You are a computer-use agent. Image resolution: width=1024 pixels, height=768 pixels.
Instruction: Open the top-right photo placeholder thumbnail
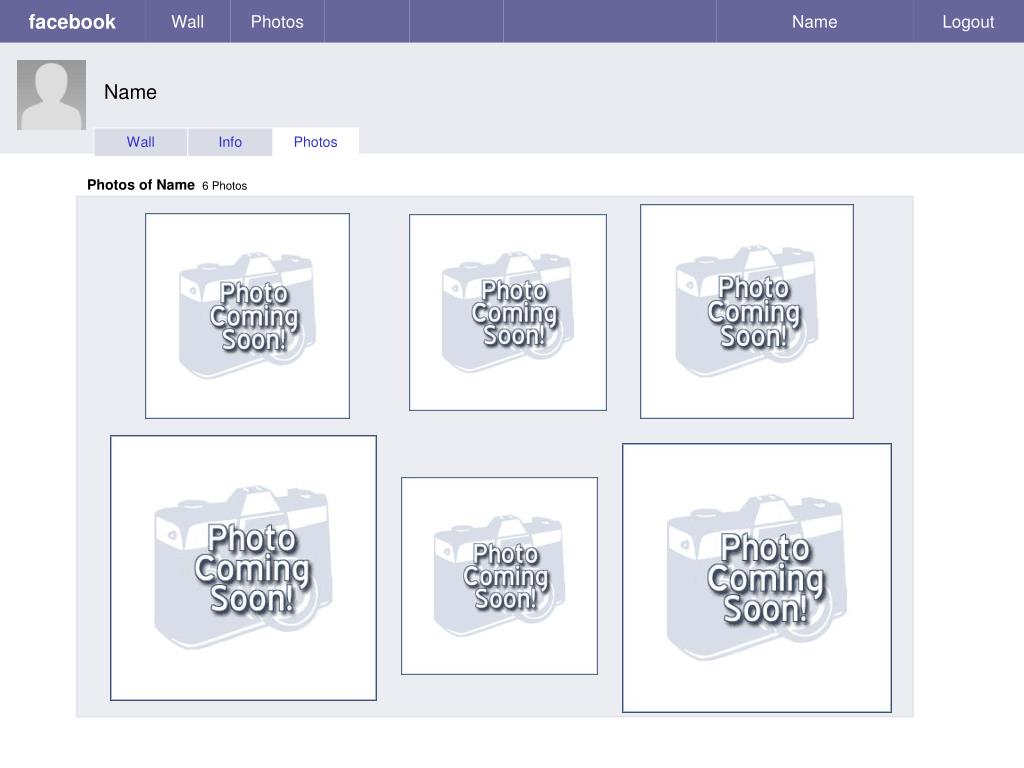(x=746, y=312)
